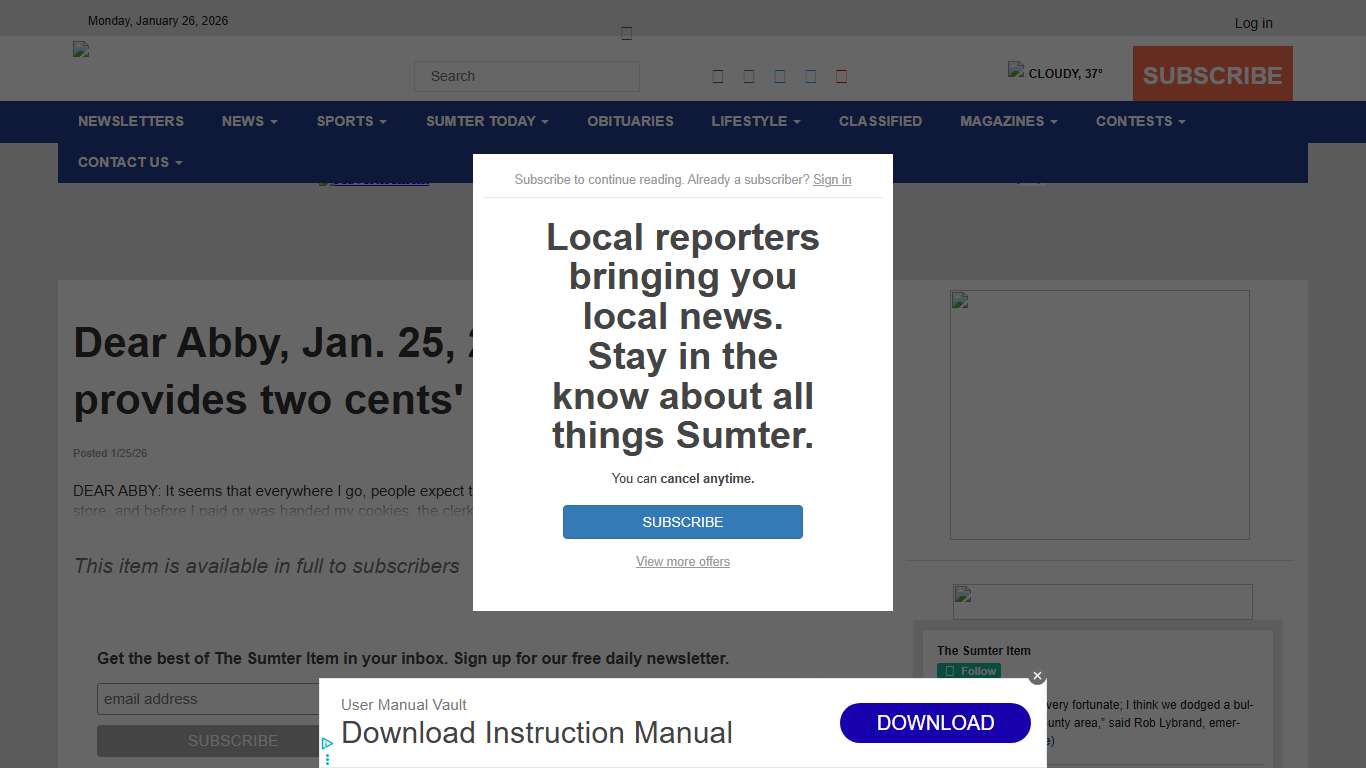Click the green Follow button
Image resolution: width=1366 pixels, height=768 pixels.
969,671
